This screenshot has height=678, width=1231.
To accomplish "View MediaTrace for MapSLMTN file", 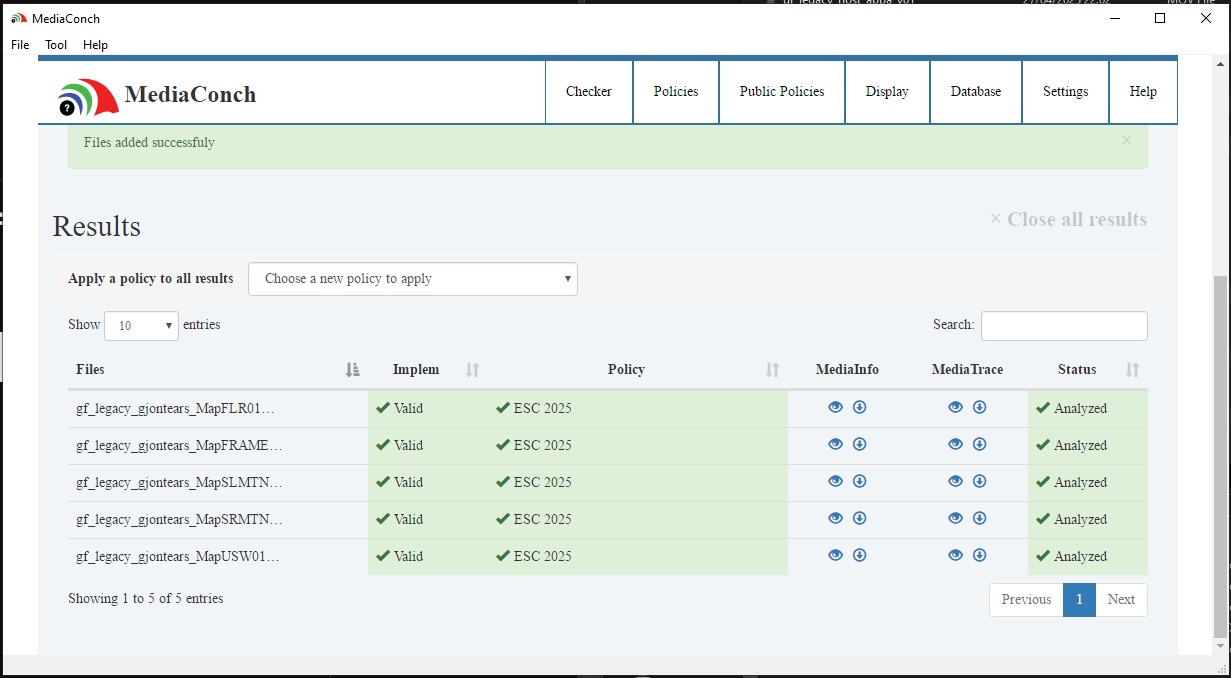I will click(955, 481).
